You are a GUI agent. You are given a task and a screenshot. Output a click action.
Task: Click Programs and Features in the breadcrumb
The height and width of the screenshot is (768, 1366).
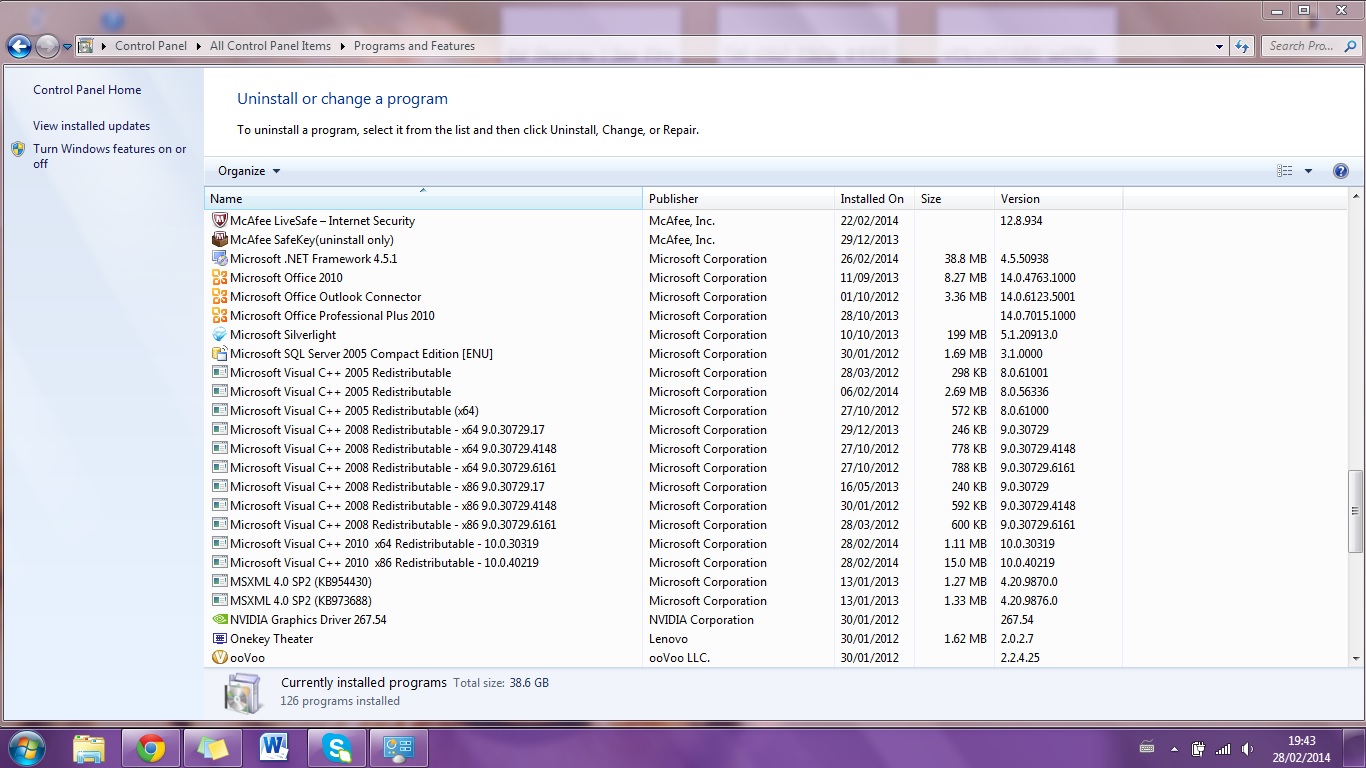click(x=414, y=46)
